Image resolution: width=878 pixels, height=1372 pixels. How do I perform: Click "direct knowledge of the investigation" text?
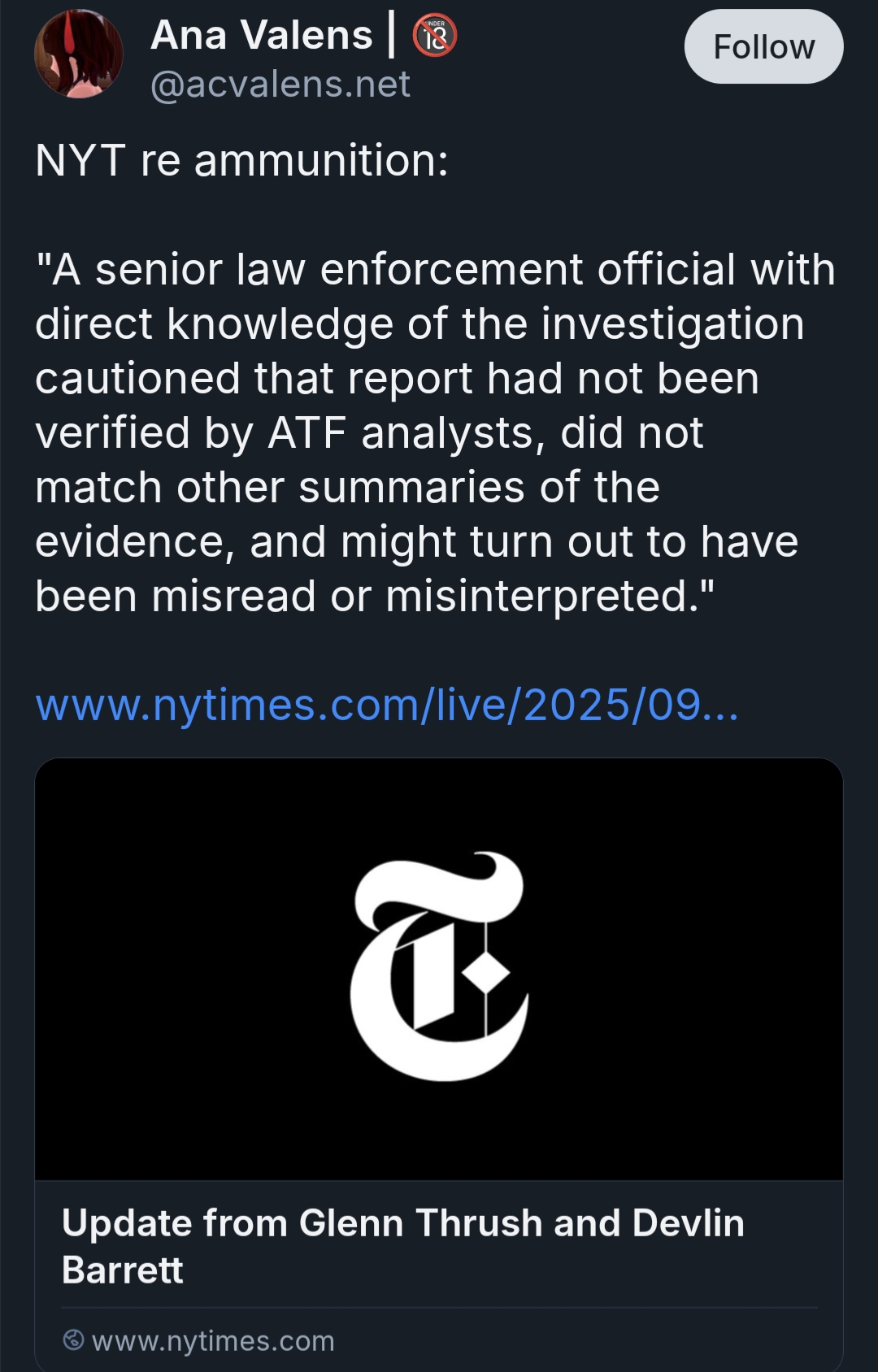pos(419,323)
